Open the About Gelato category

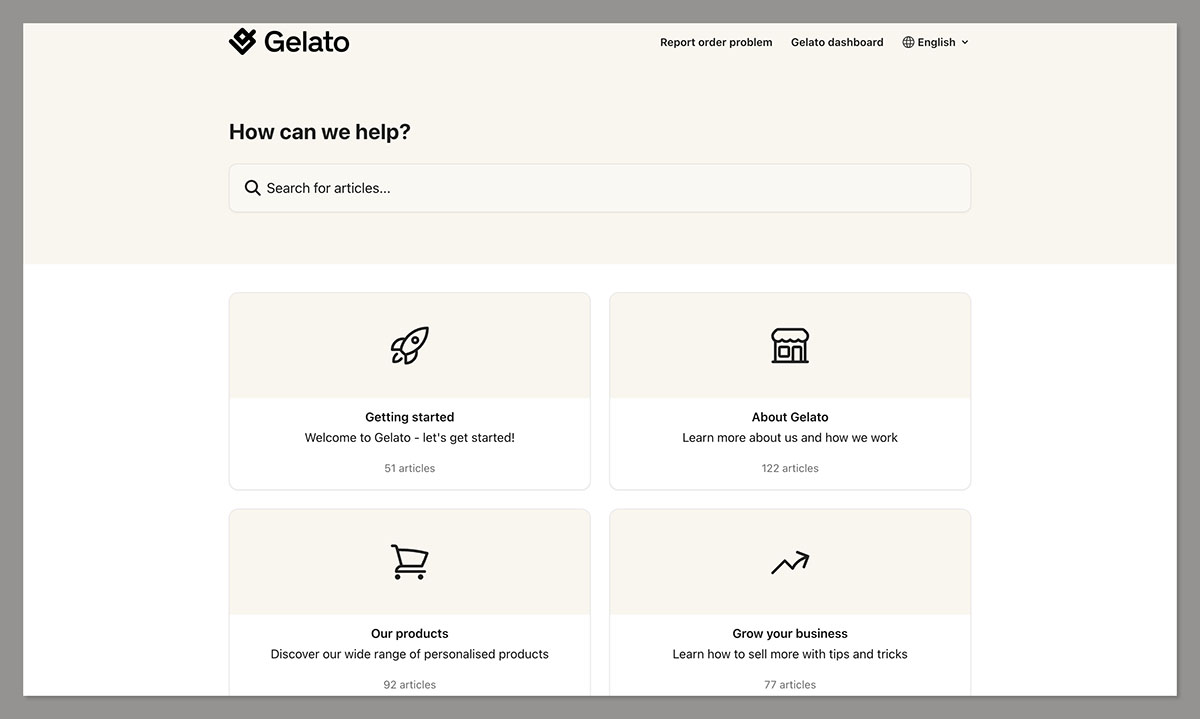[790, 391]
